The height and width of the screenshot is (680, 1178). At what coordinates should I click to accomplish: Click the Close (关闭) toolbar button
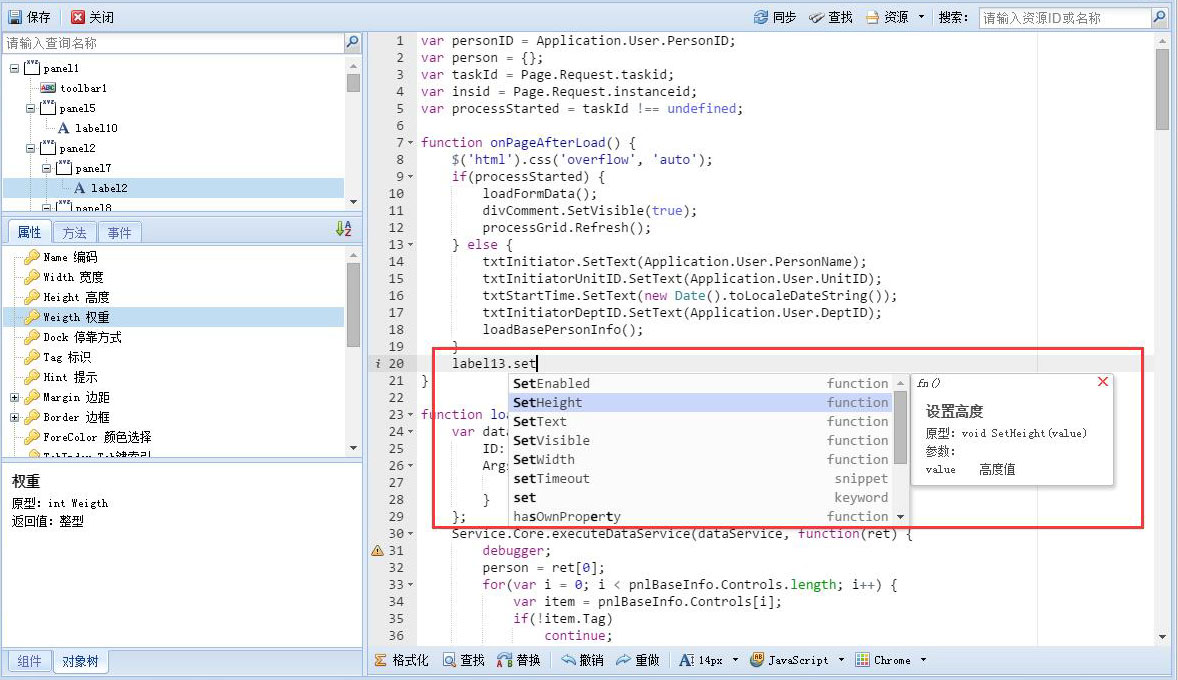tap(92, 17)
